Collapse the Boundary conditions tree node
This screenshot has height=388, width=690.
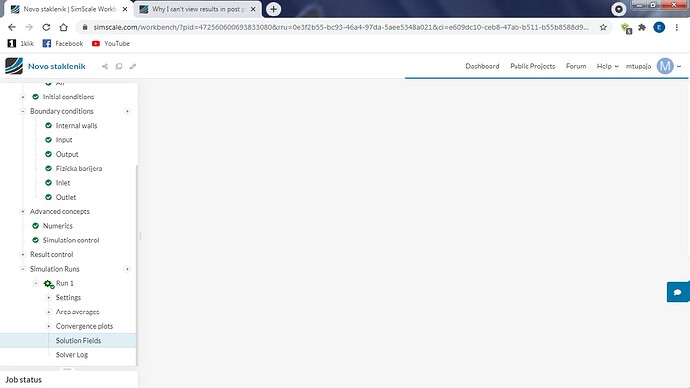click(23, 111)
